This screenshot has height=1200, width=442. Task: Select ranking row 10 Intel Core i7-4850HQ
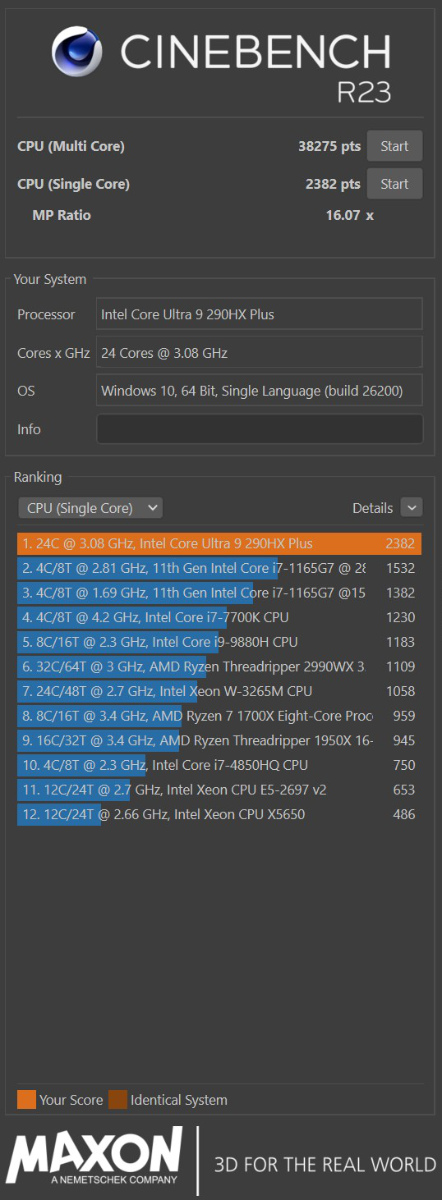220,765
